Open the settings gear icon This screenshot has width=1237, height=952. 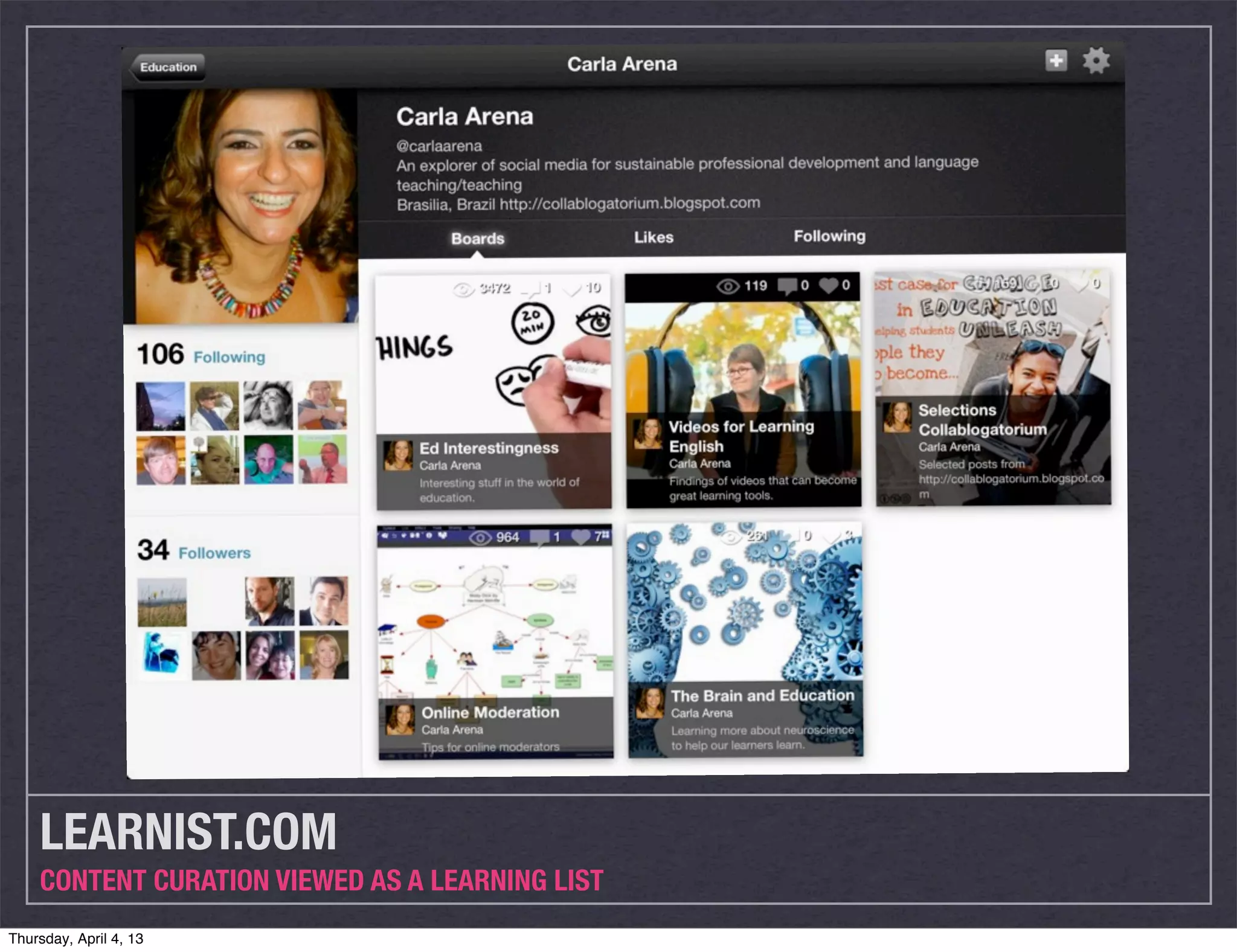1096,60
